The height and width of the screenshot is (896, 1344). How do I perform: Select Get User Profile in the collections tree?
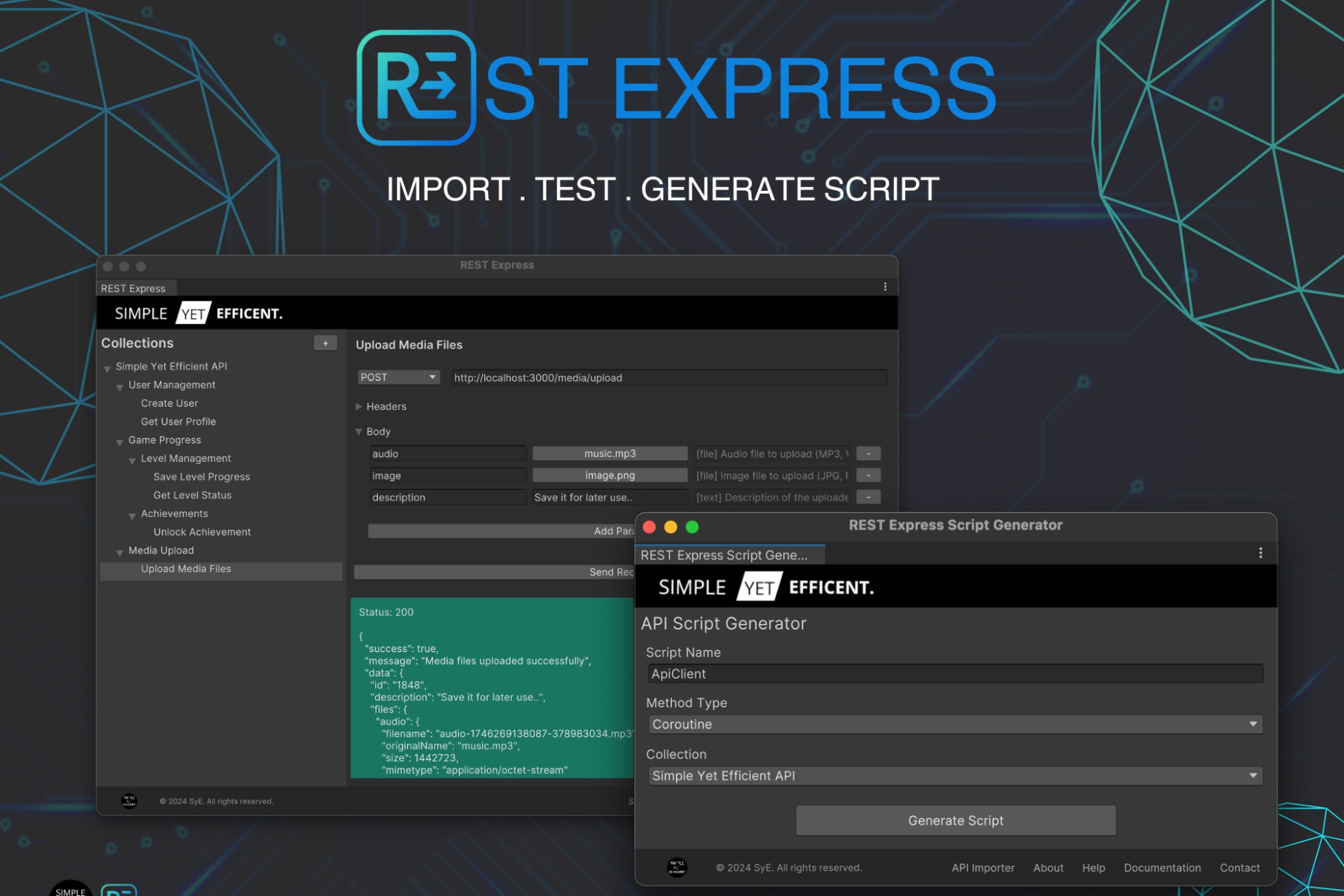(178, 421)
